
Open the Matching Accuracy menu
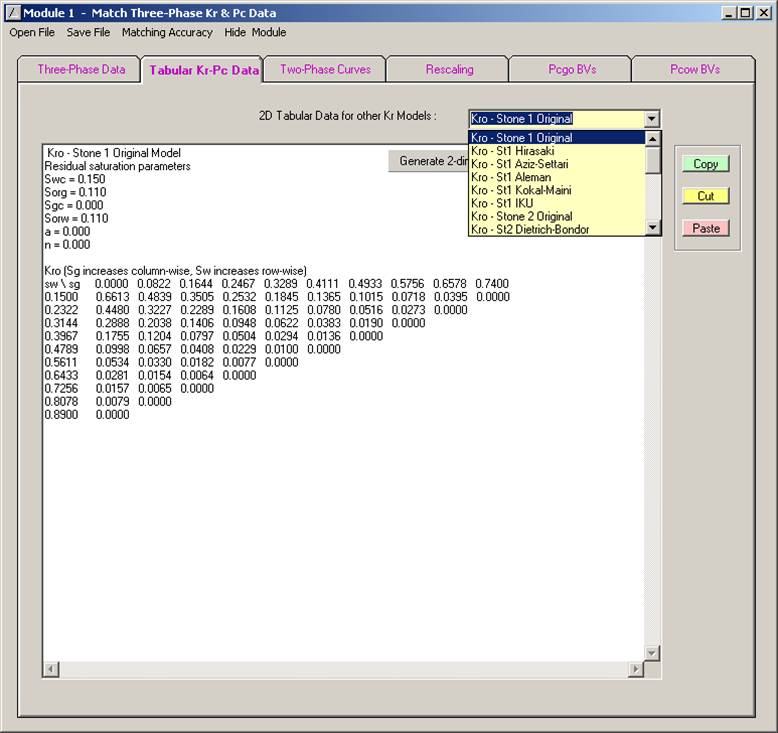click(167, 32)
